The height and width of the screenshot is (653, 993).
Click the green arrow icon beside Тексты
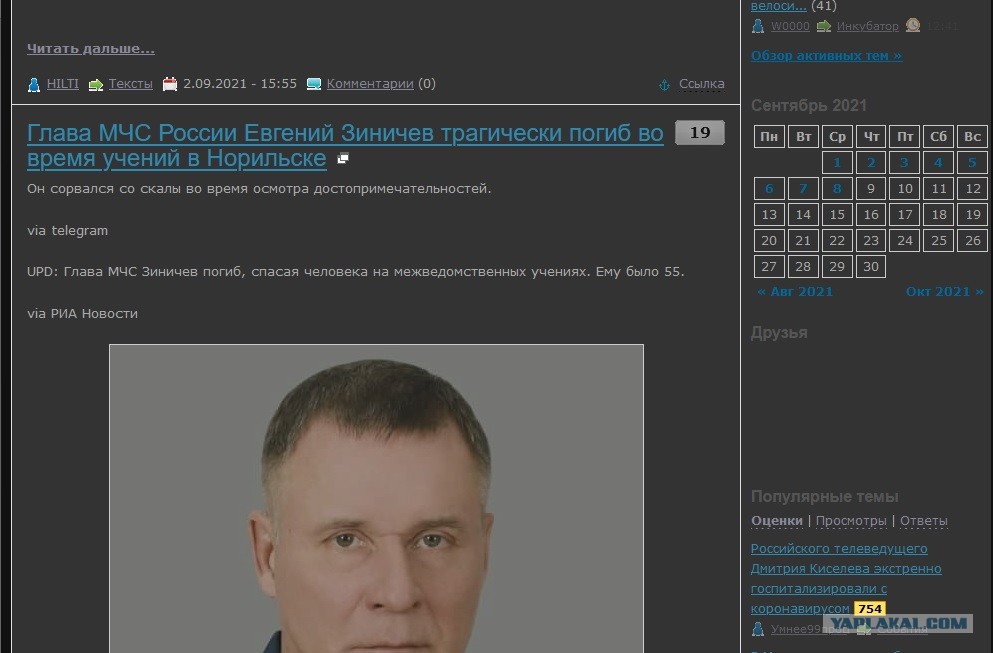click(96, 85)
